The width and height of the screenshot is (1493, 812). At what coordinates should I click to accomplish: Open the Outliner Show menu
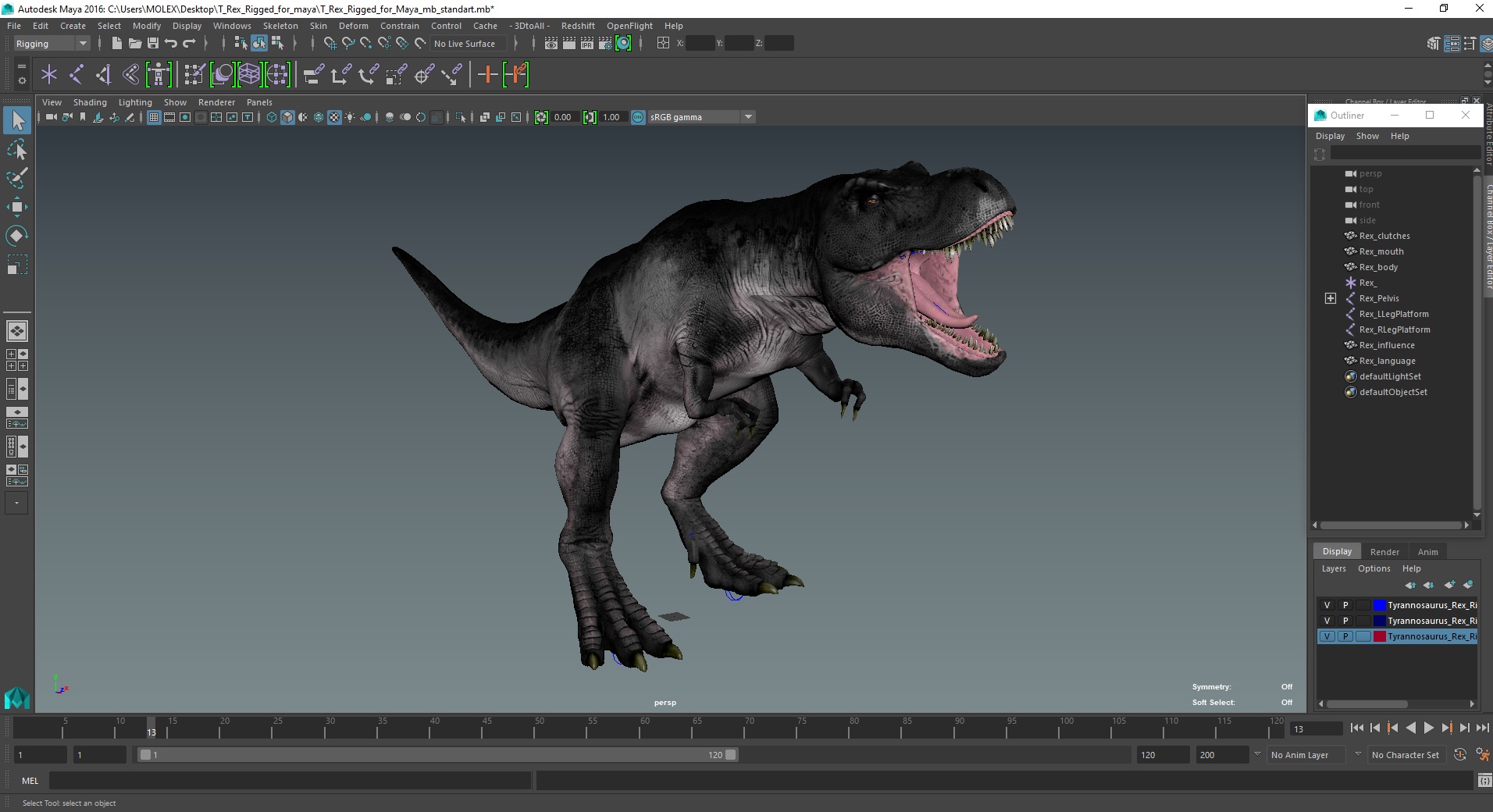(1367, 136)
